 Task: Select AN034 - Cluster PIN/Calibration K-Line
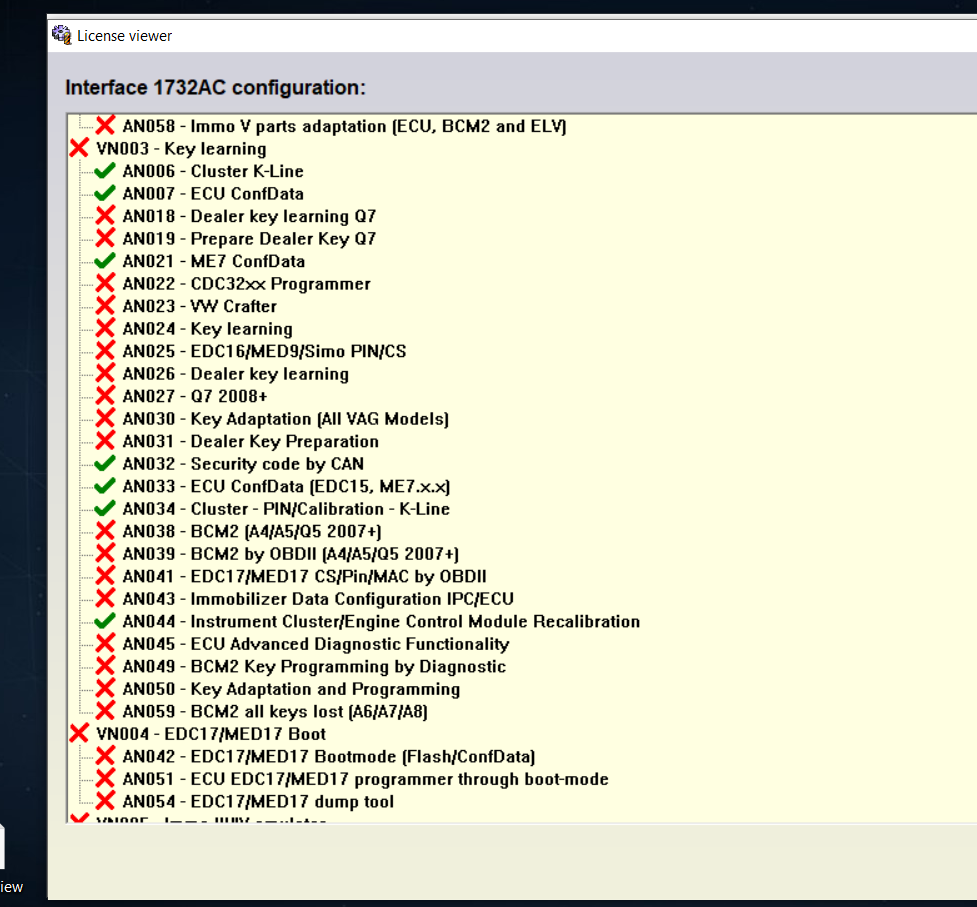click(x=286, y=509)
